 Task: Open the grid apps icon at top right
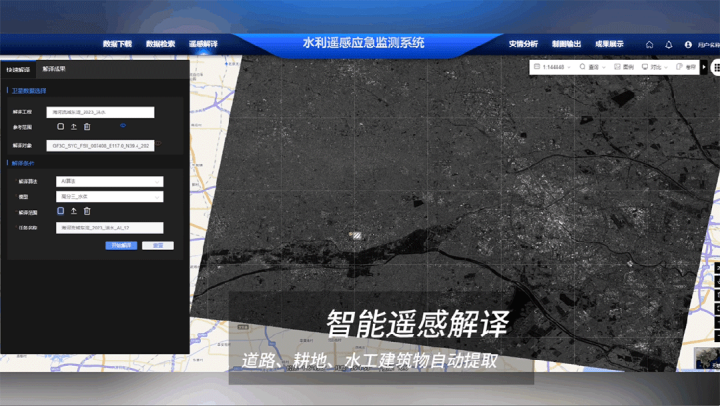717,67
